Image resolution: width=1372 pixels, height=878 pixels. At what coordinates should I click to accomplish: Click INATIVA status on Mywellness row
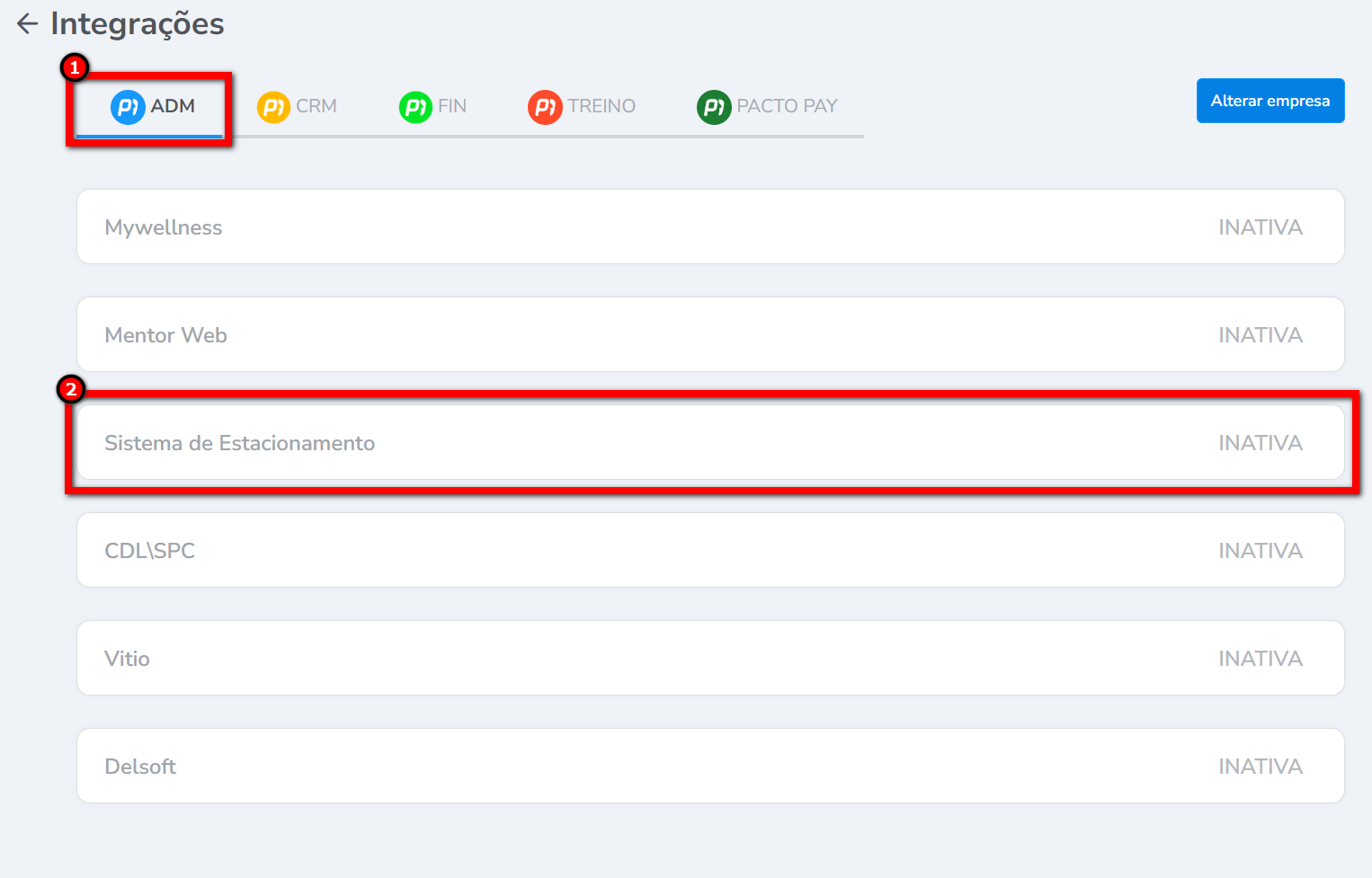pos(1260,227)
